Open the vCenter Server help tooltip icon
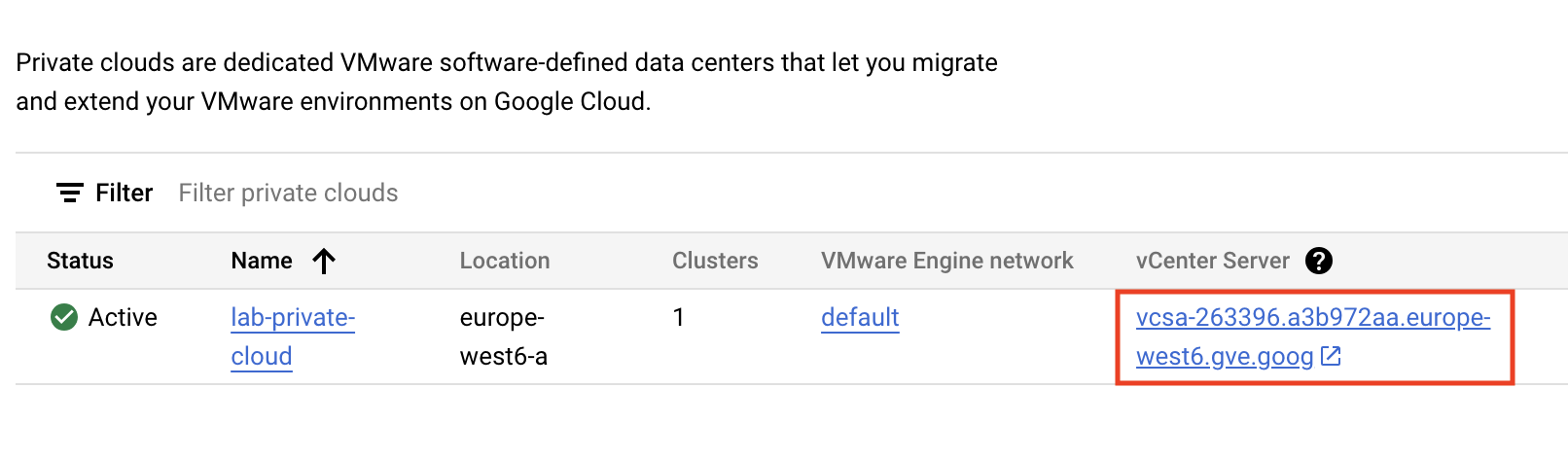Image resolution: width=1568 pixels, height=459 pixels. coord(1319,261)
